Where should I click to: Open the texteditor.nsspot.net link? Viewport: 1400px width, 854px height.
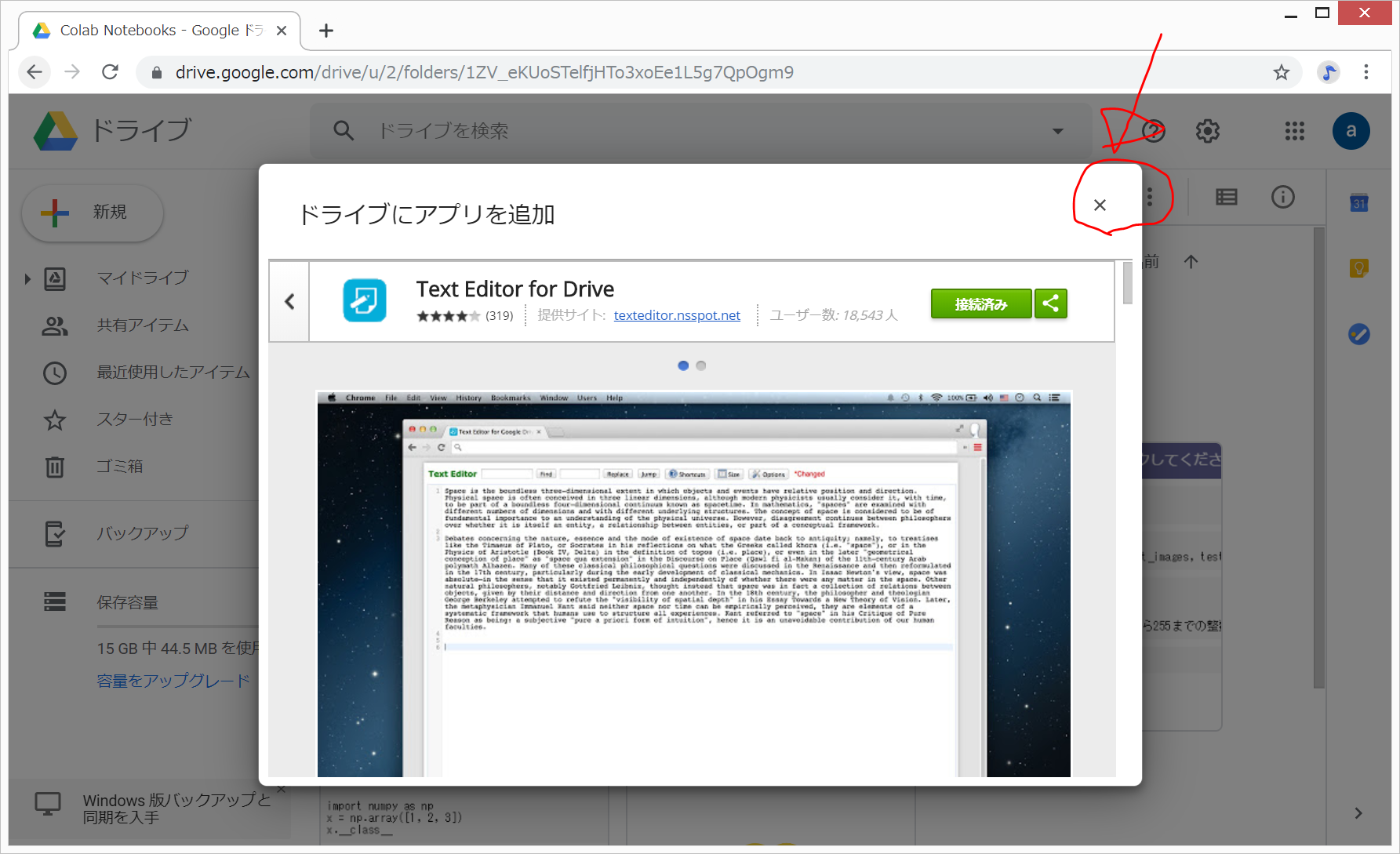(677, 315)
